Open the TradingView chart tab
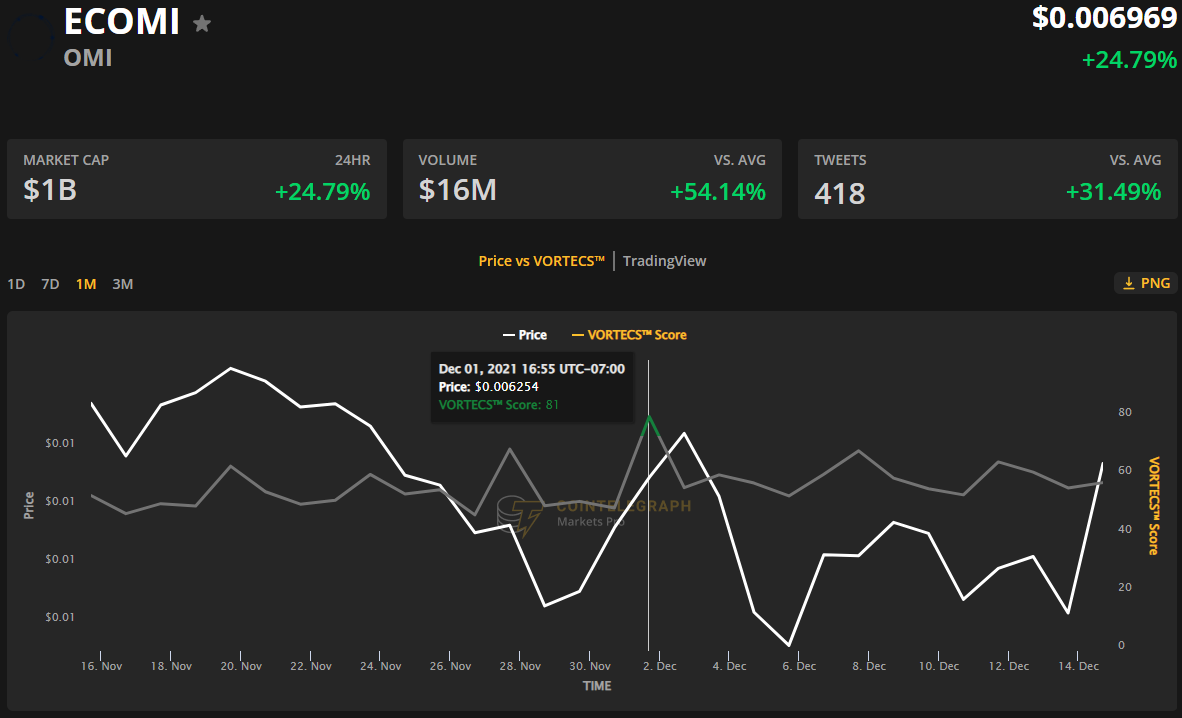 click(664, 261)
